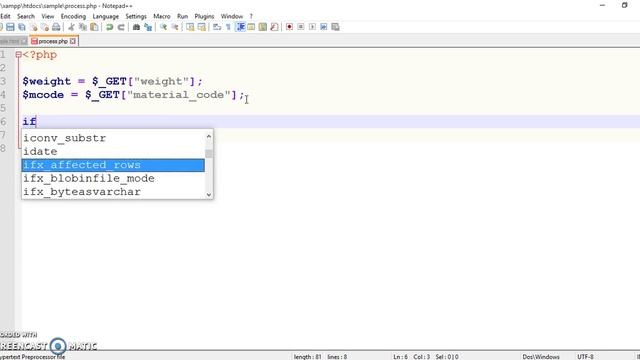
Task: Toggle the active indent guide button
Action: [x=240, y=27]
